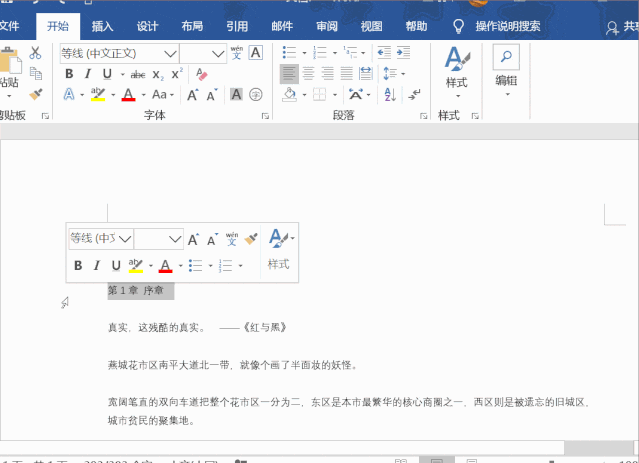Open the Editing search menu
This screenshot has width=639, height=463.
tap(506, 71)
